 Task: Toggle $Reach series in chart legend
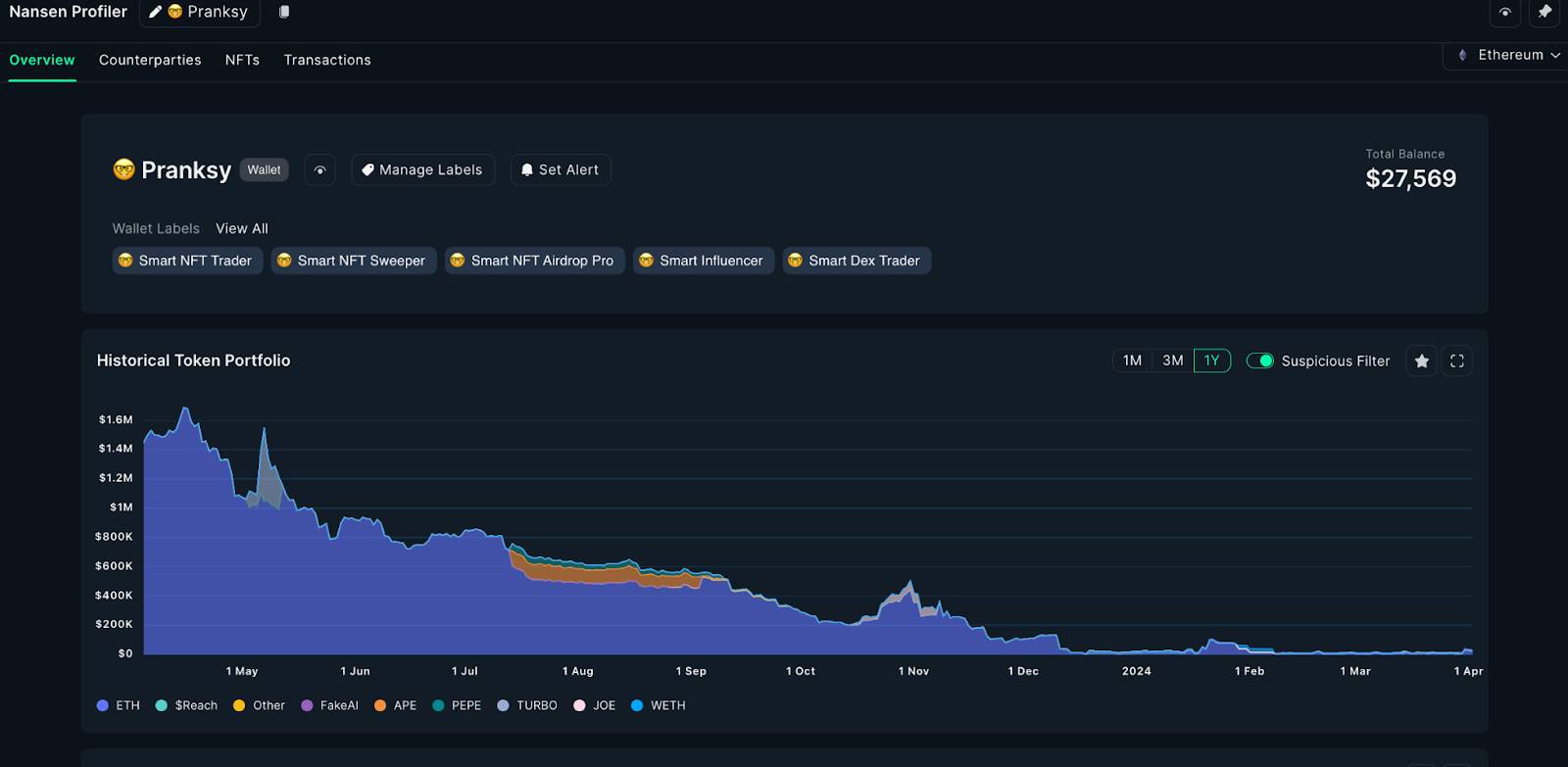pos(186,705)
